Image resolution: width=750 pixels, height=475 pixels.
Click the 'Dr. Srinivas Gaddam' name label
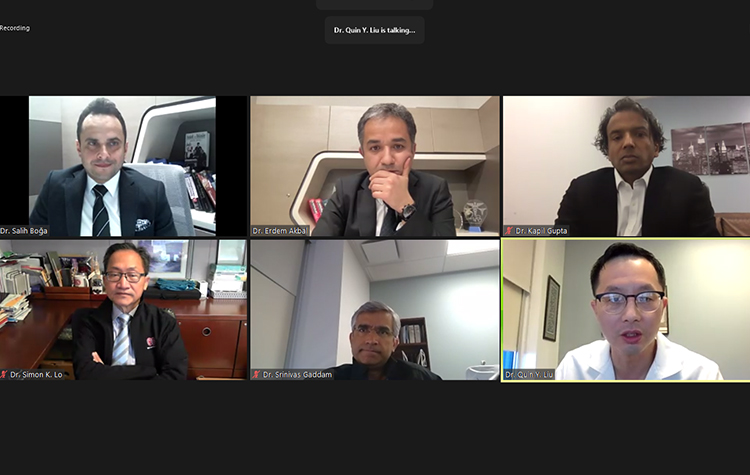click(297, 375)
